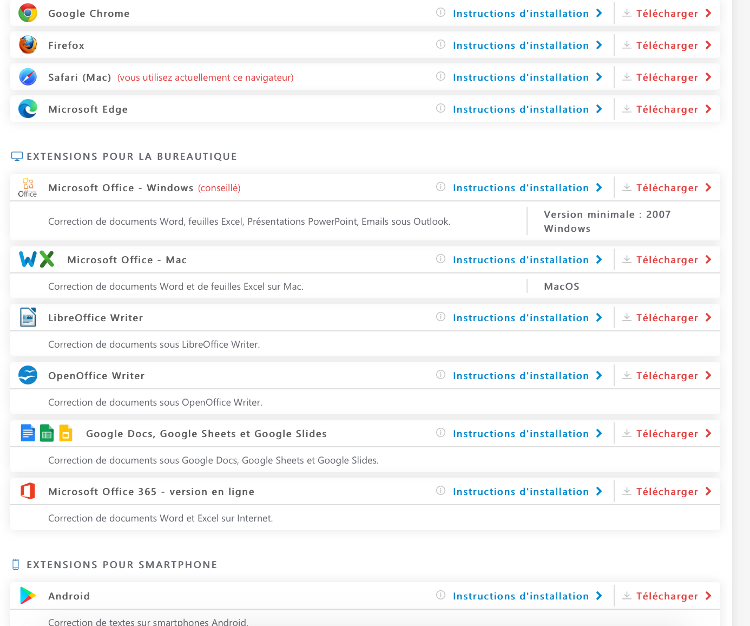This screenshot has width=750, height=626.
Task: Open installation instructions for Google Docs extension
Action: point(527,433)
